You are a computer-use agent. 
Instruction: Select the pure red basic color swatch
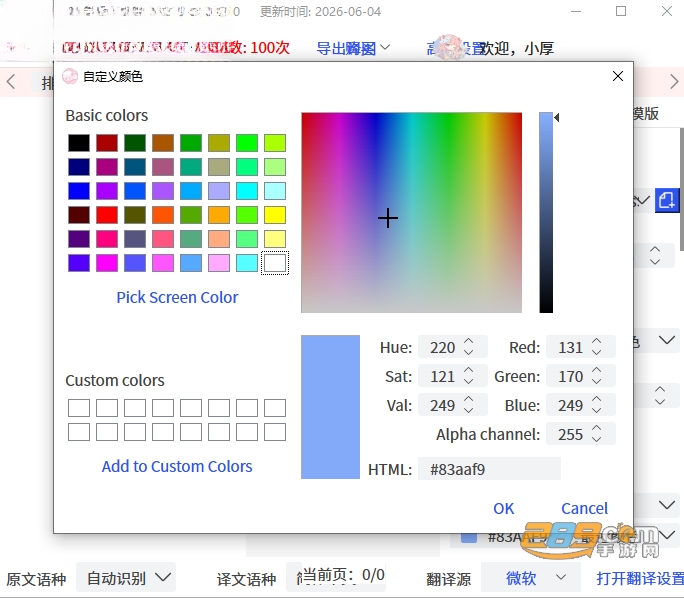coord(107,215)
